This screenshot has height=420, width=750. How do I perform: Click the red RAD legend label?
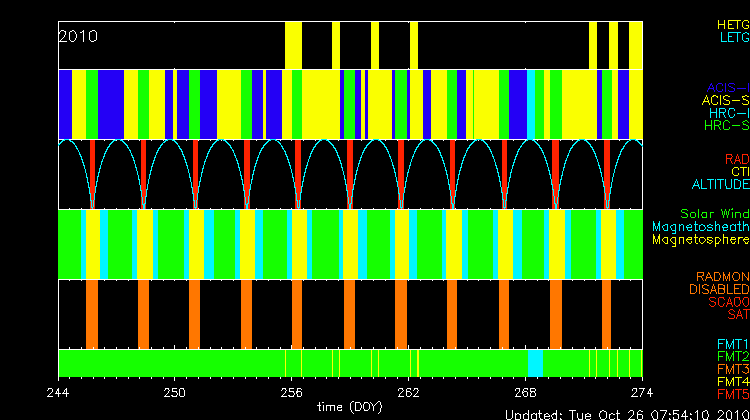(x=736, y=159)
